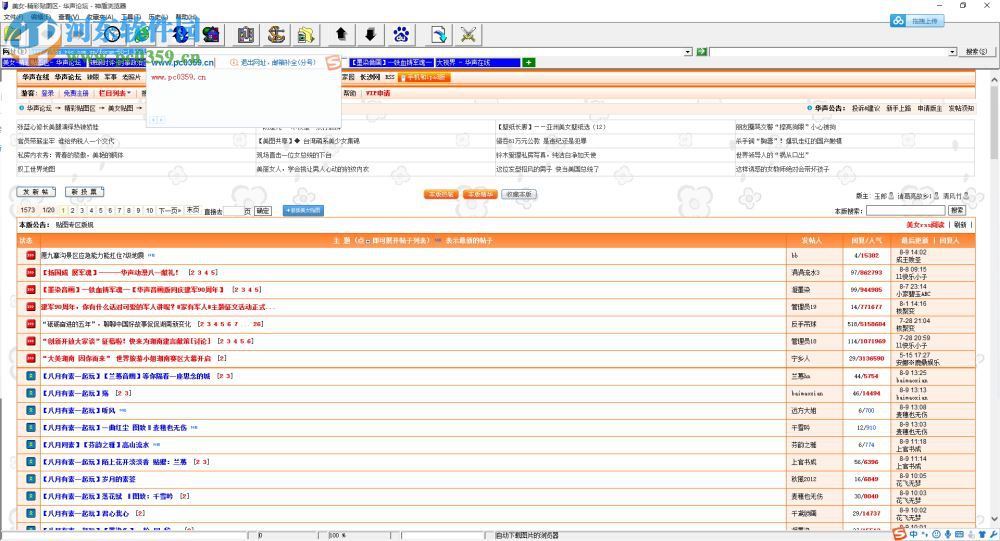Click the up arrow toolbar icon
The width and height of the screenshot is (1000, 541).
point(341,35)
